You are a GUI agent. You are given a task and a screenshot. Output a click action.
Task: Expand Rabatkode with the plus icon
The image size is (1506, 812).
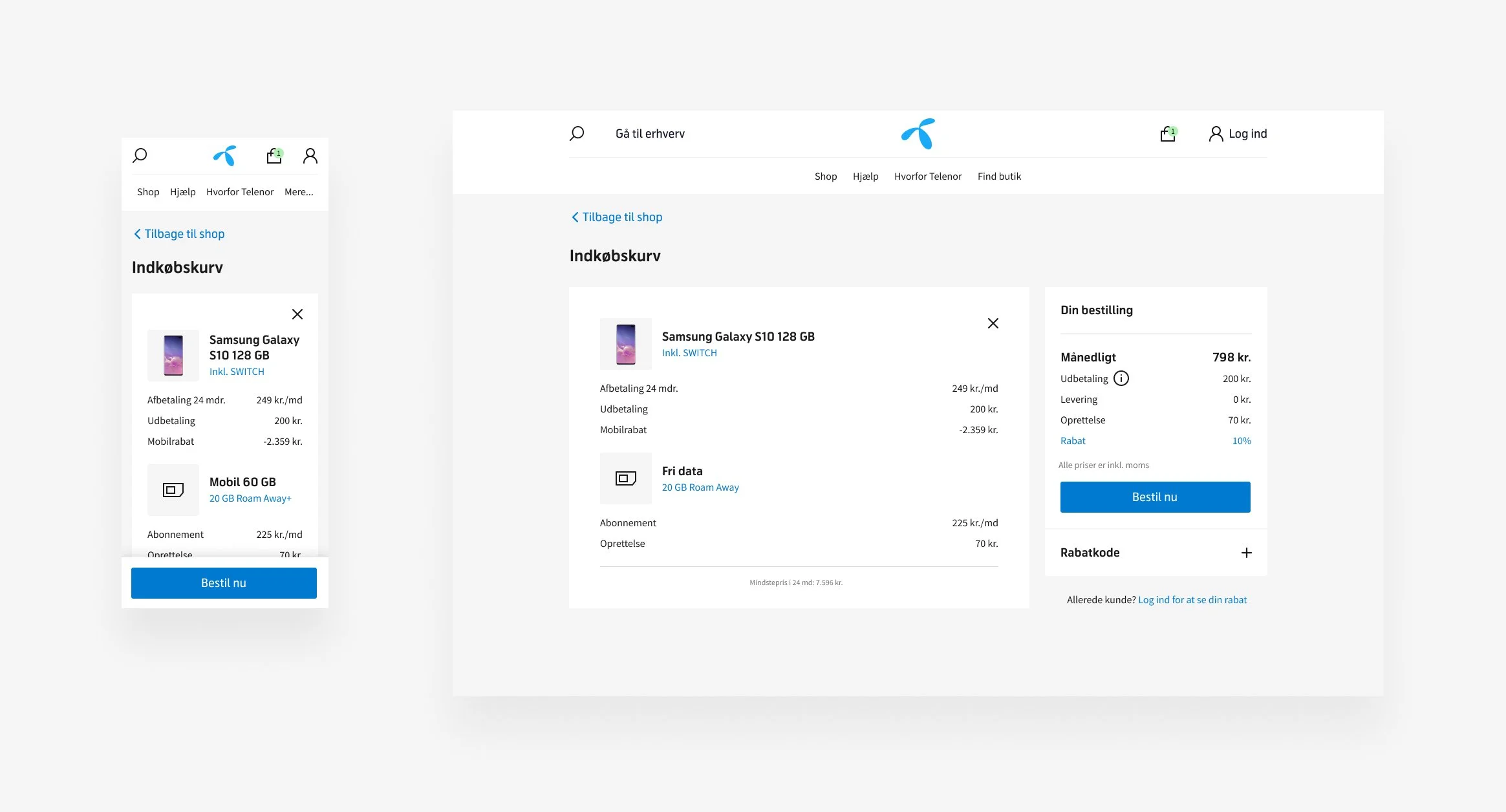tap(1247, 553)
